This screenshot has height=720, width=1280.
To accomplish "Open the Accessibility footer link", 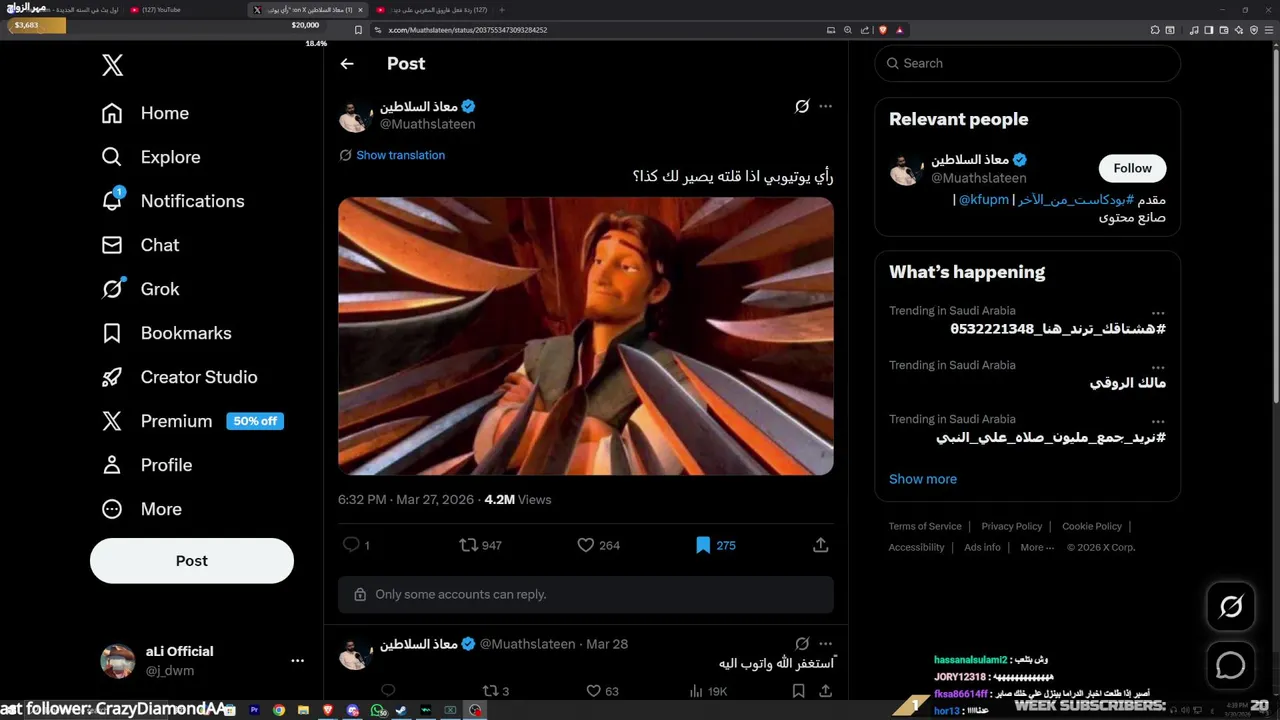I will pyautogui.click(x=916, y=547).
